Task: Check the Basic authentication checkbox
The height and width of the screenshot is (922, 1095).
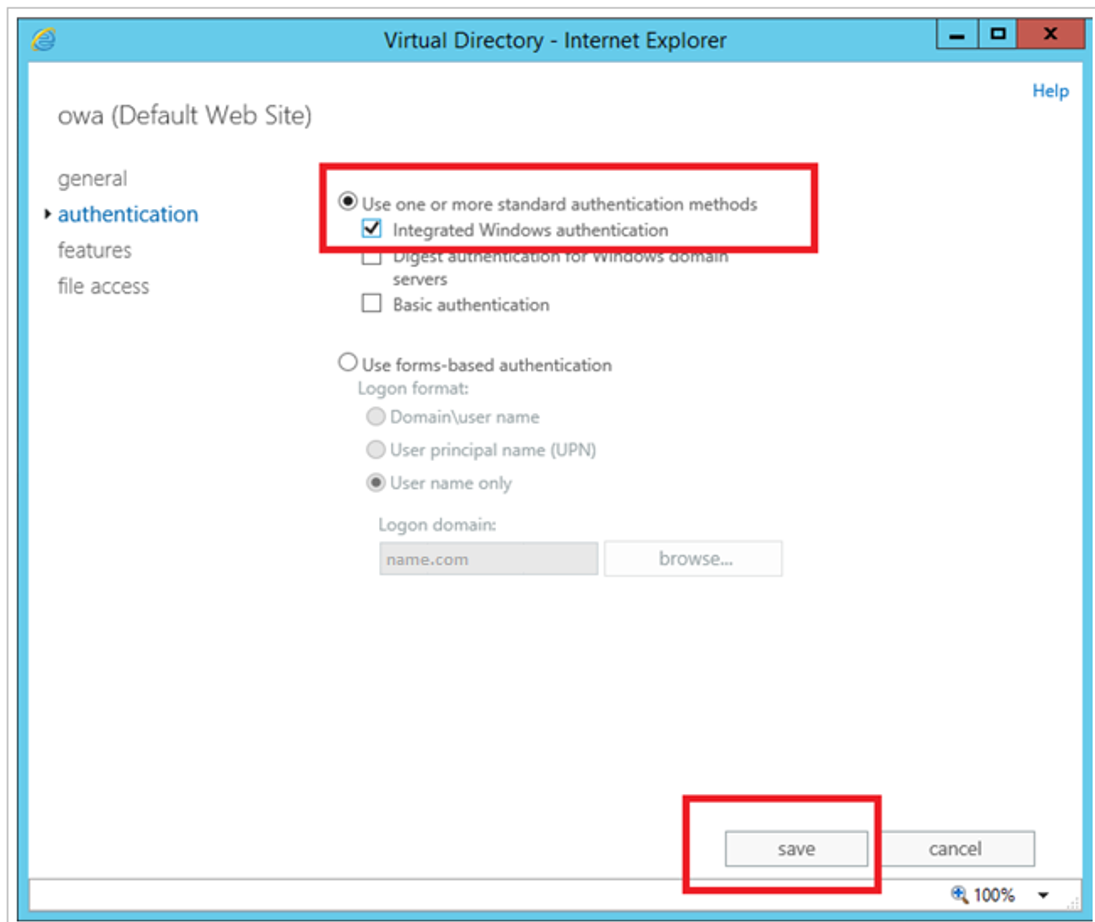Action: pyautogui.click(x=372, y=303)
